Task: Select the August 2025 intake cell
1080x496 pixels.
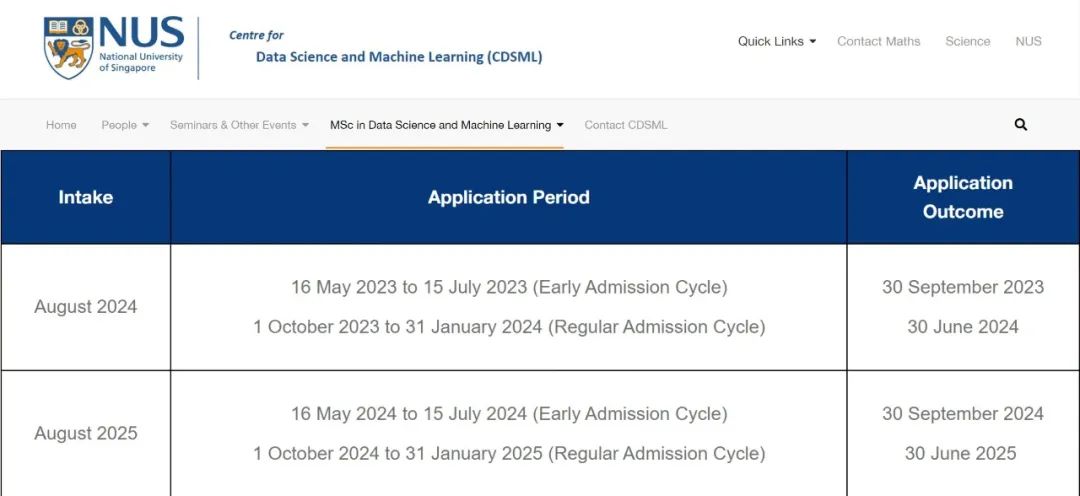Action: click(x=85, y=433)
